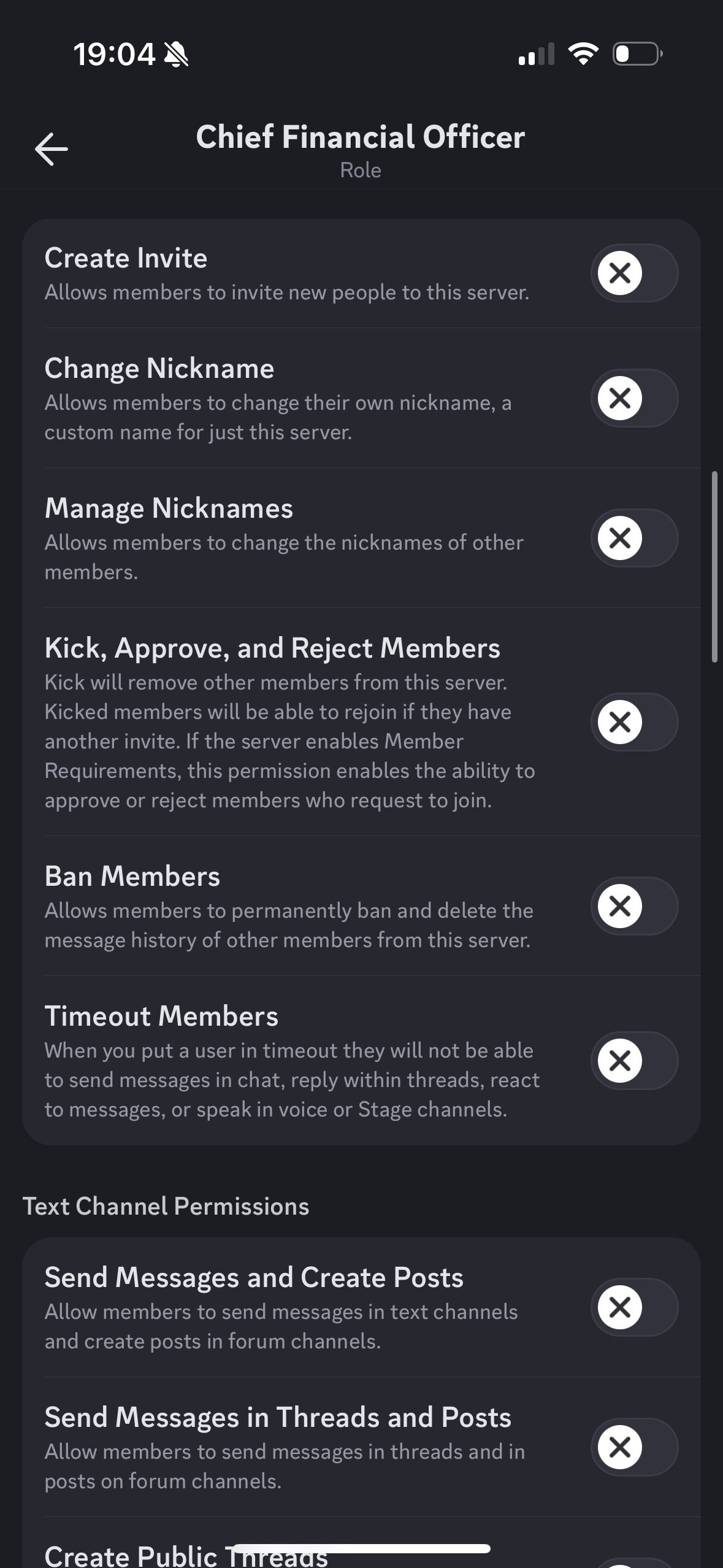Turn on Manage Nicknames switch
723x1568 pixels.
[x=634, y=538]
